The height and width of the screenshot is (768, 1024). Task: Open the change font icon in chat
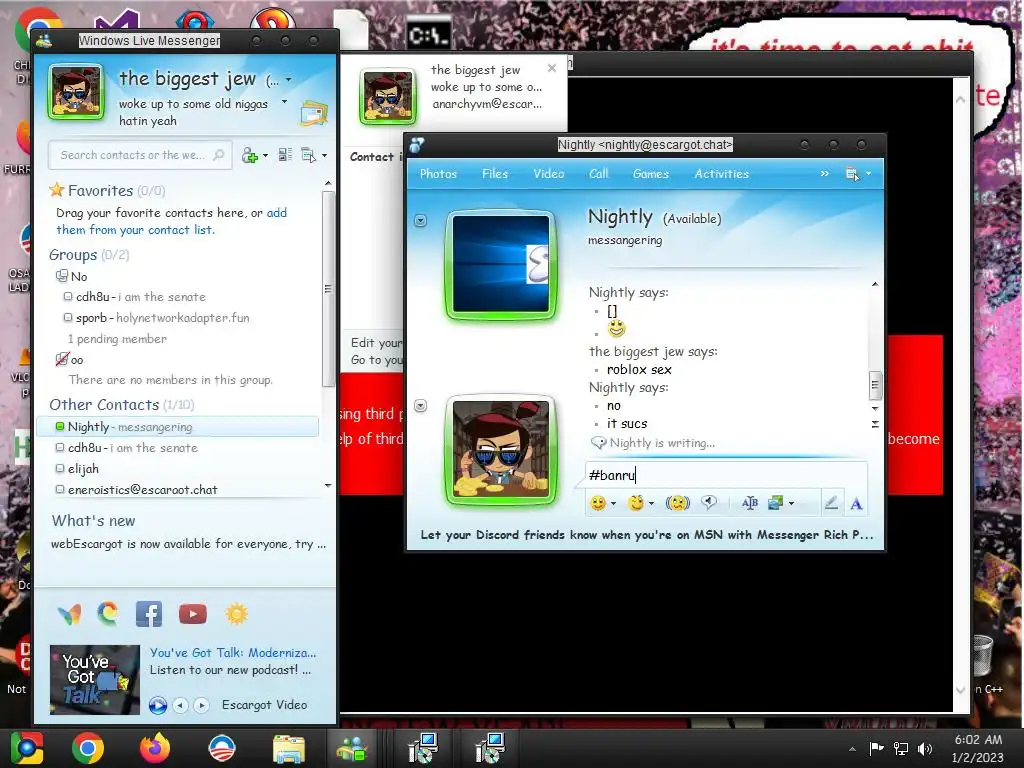pyautogui.click(x=750, y=503)
